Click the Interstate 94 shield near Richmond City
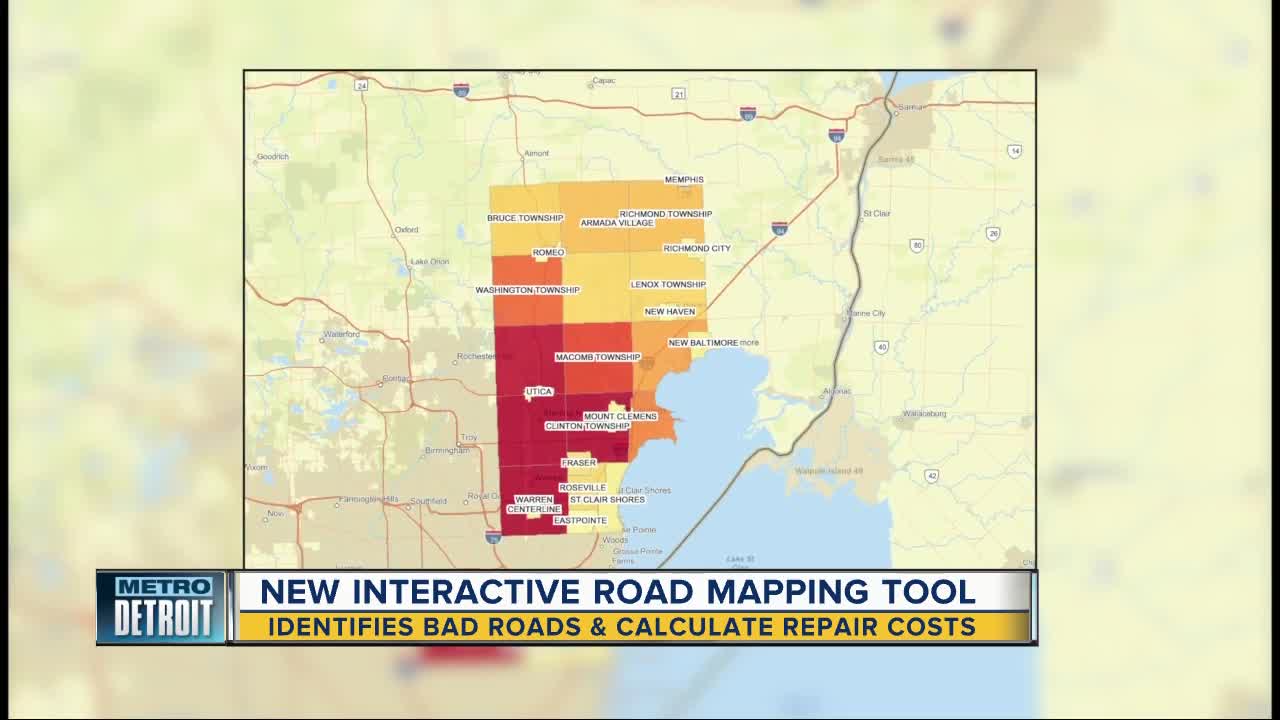The image size is (1280, 720). coord(779,228)
